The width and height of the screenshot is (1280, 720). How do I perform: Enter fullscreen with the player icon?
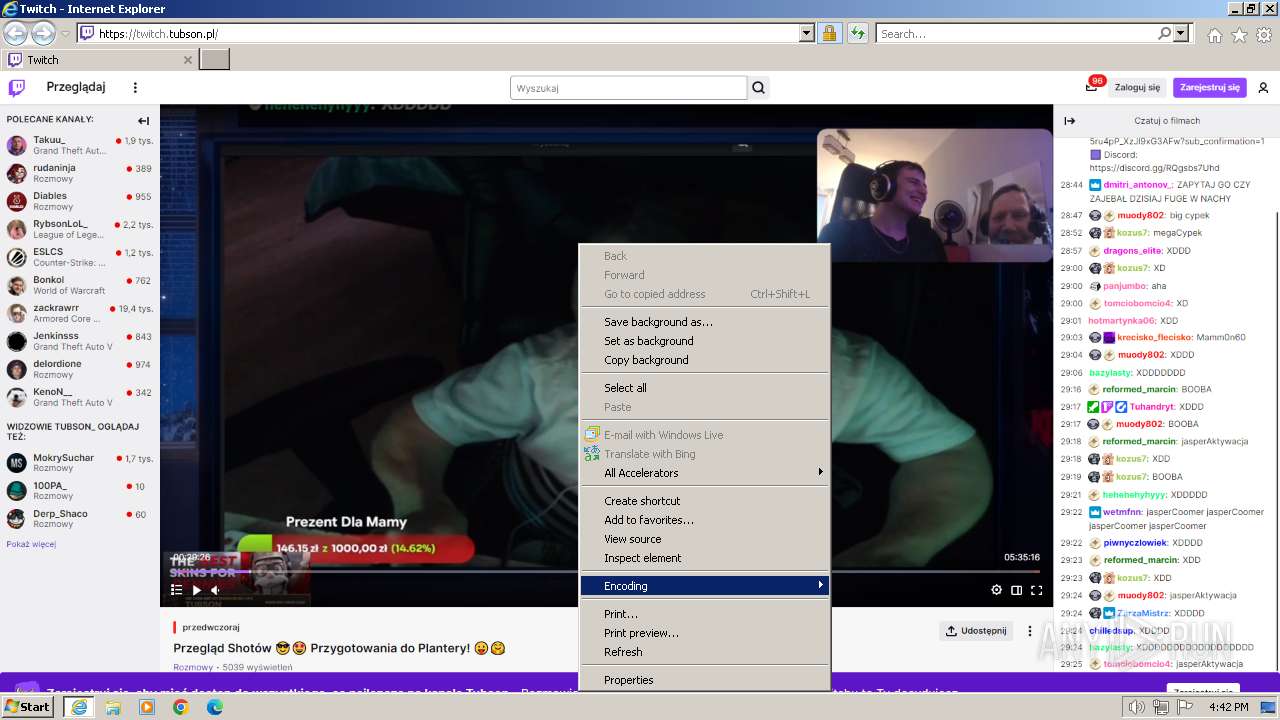point(1037,590)
